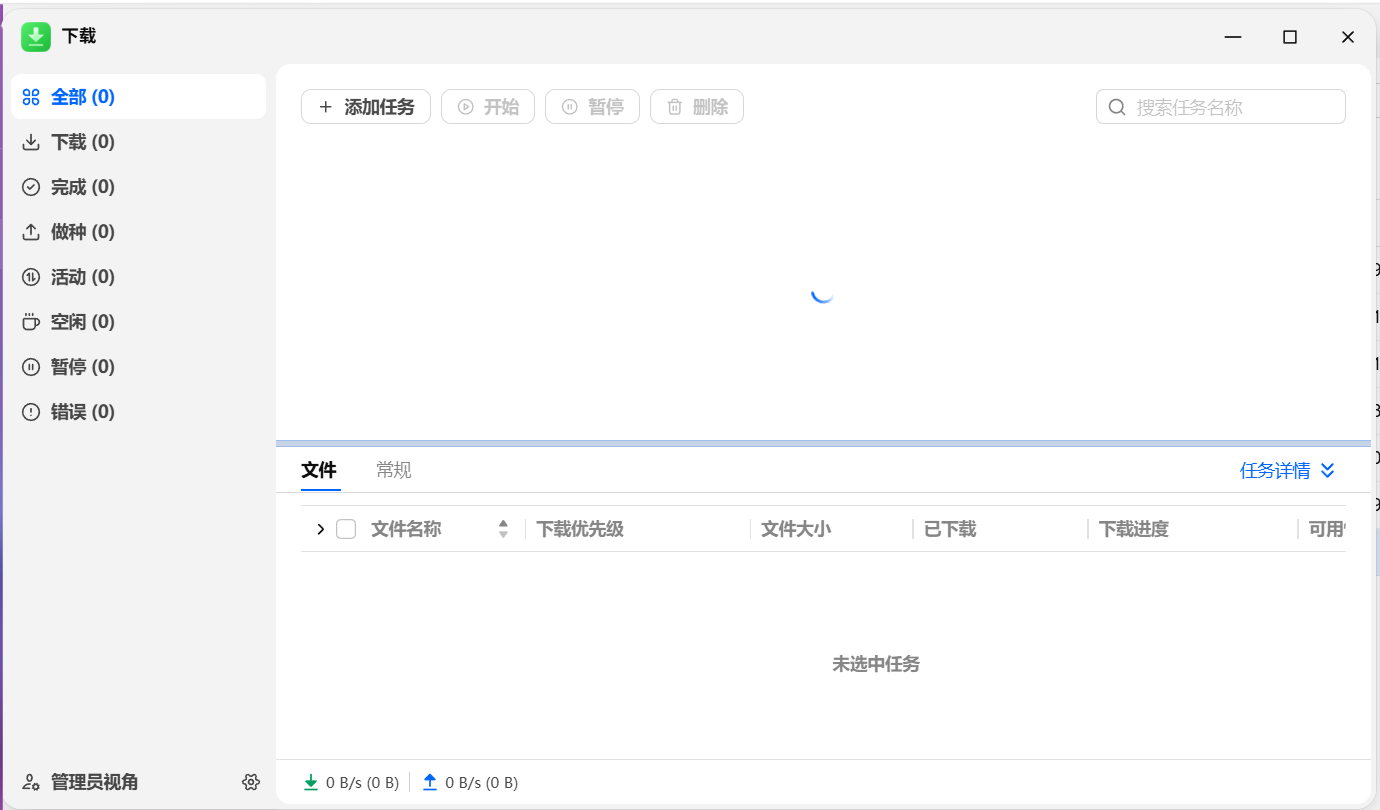Click the 未选中任务 message text
Image resolution: width=1380 pixels, height=810 pixels.
(x=876, y=664)
